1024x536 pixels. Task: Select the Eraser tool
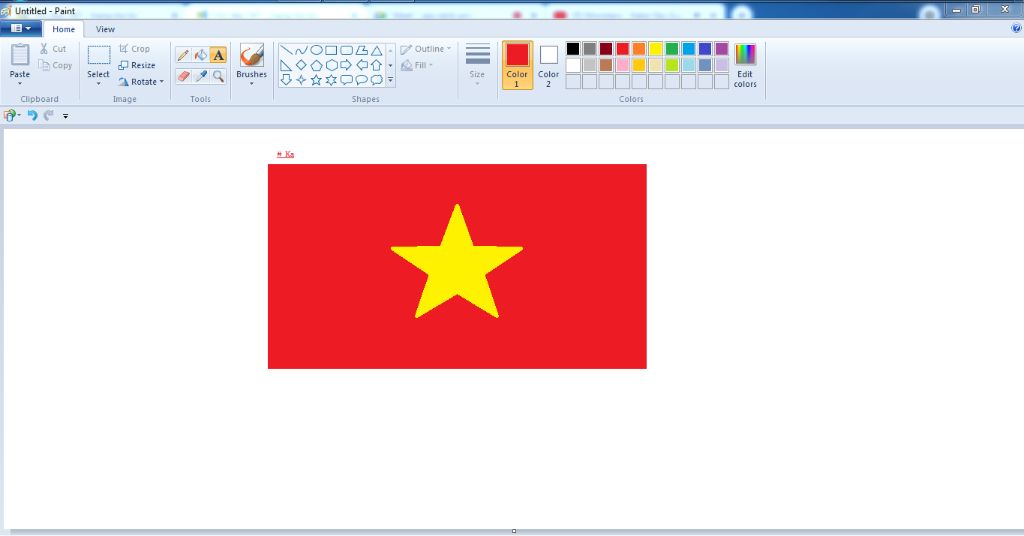[x=184, y=76]
